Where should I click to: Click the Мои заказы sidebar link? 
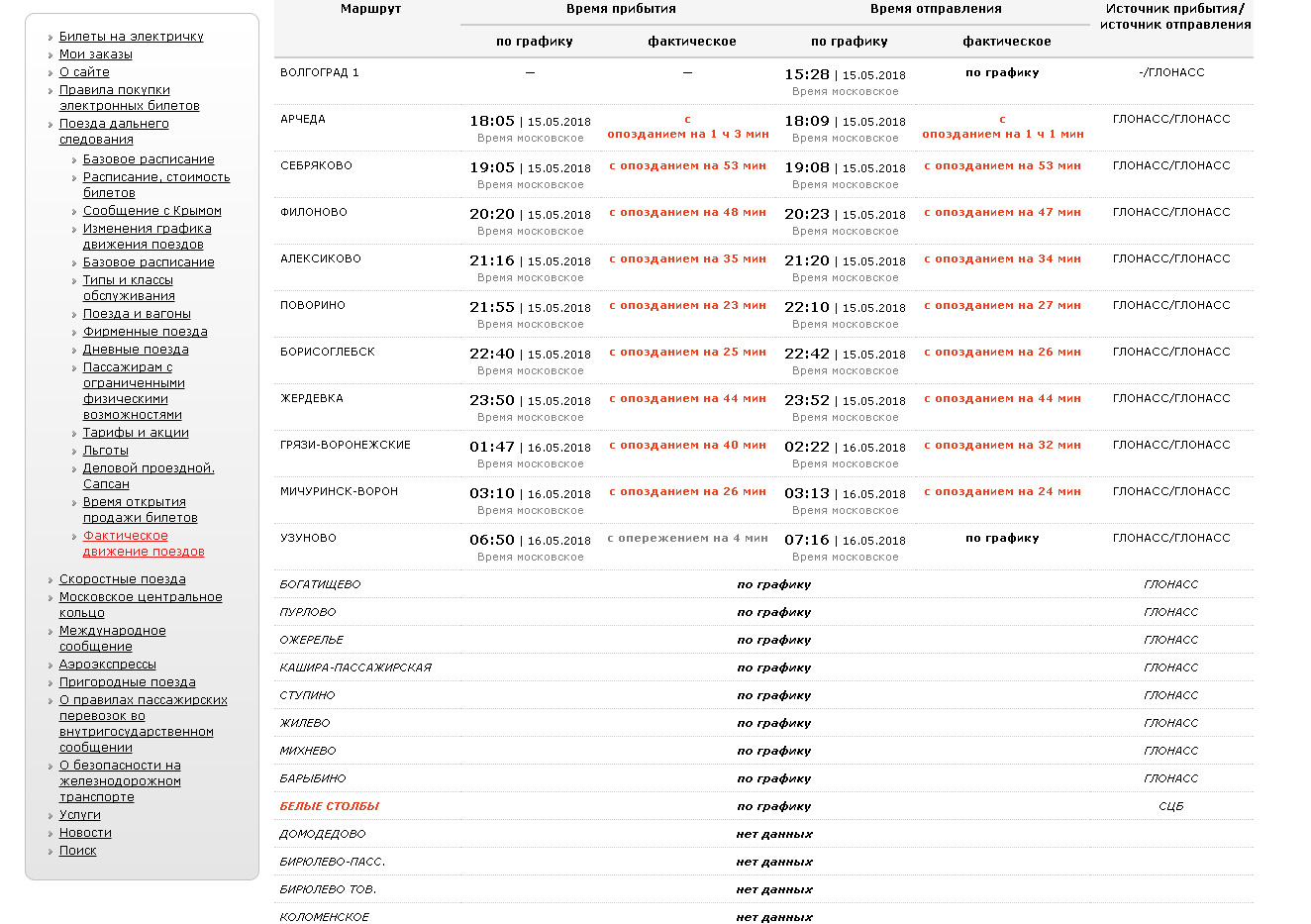[95, 54]
